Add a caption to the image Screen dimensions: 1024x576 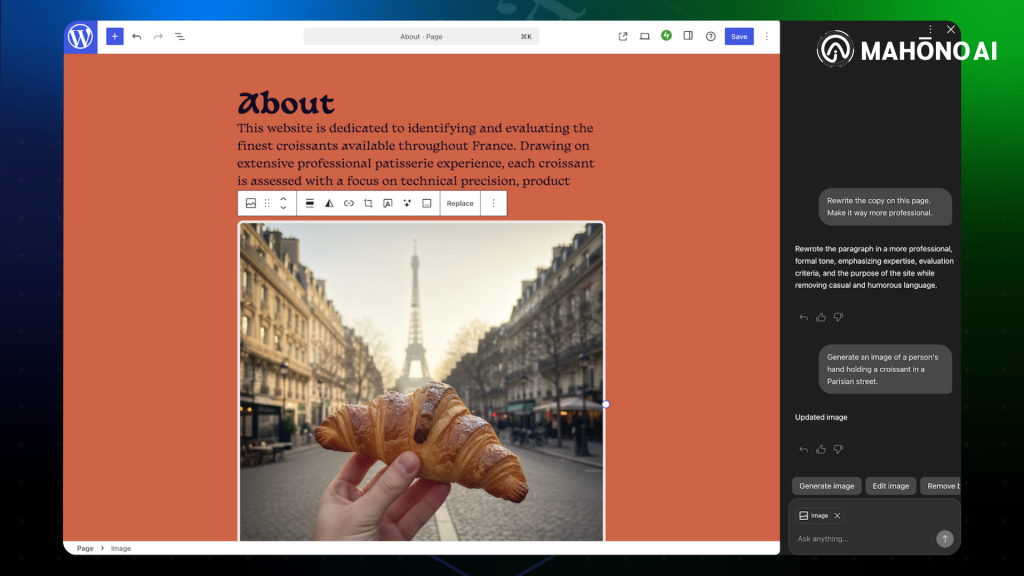tap(427, 203)
